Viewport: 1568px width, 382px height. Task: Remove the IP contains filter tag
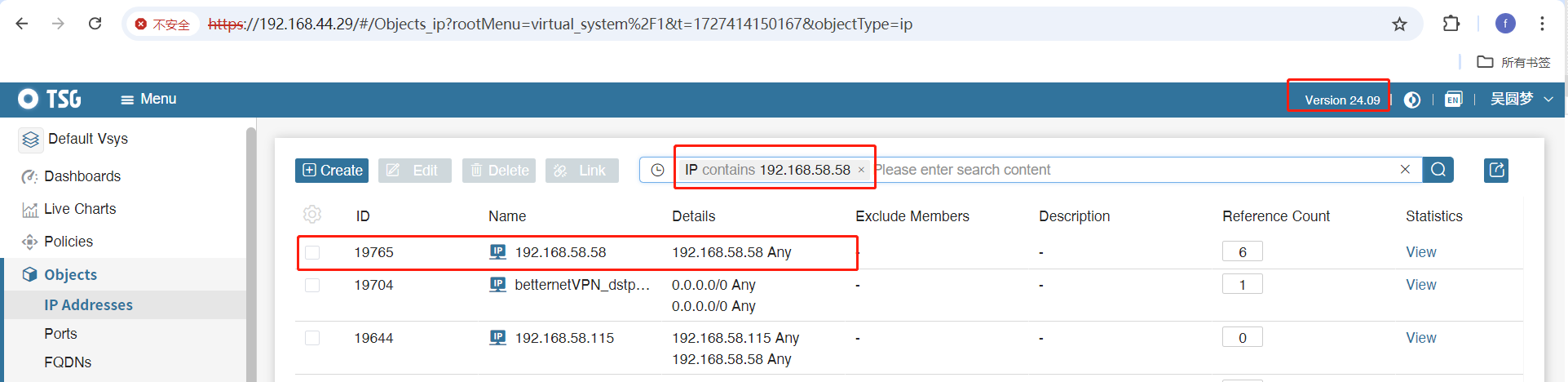861,171
